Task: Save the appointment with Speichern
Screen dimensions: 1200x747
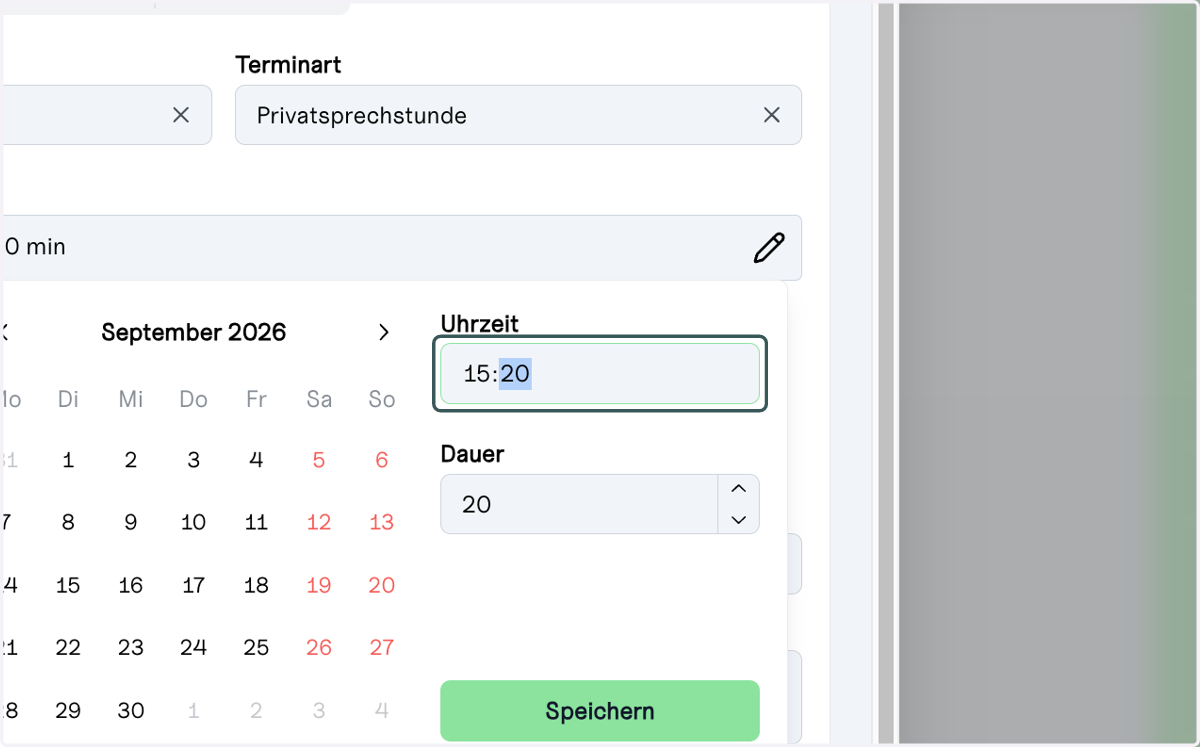Action: point(600,711)
